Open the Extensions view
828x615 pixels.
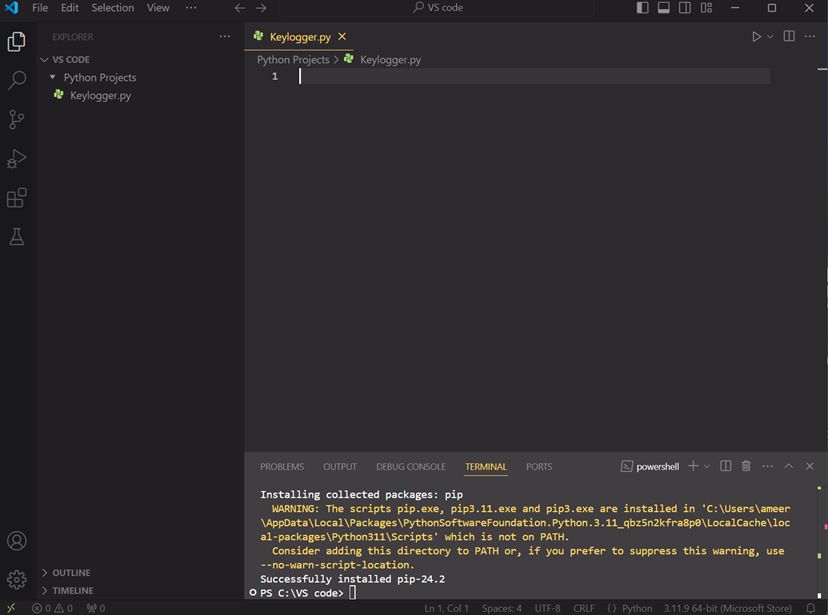tap(16, 198)
